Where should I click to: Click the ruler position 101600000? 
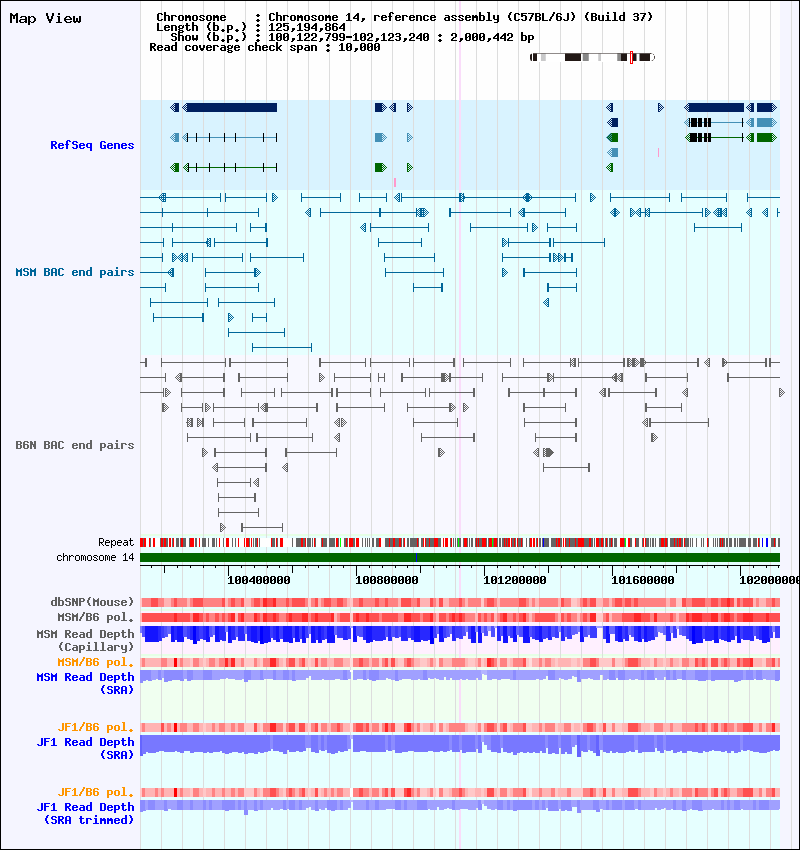point(643,580)
